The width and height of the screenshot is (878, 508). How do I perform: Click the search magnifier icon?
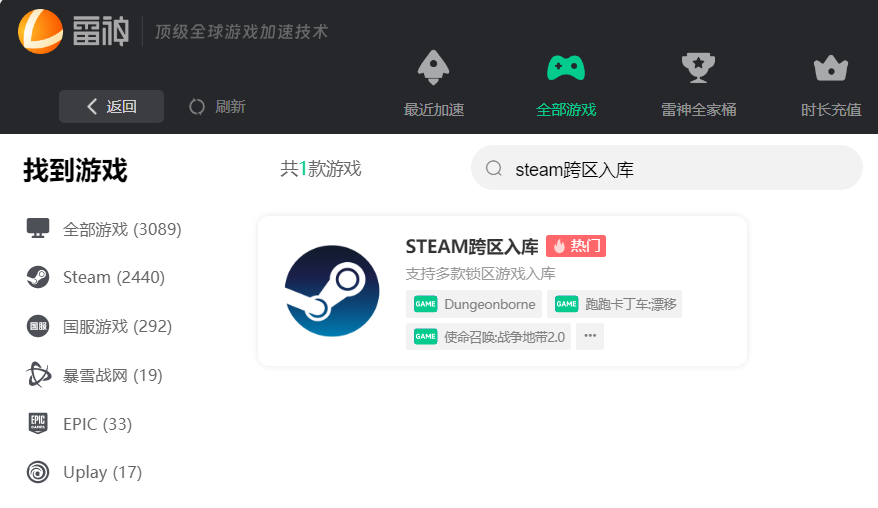click(493, 169)
